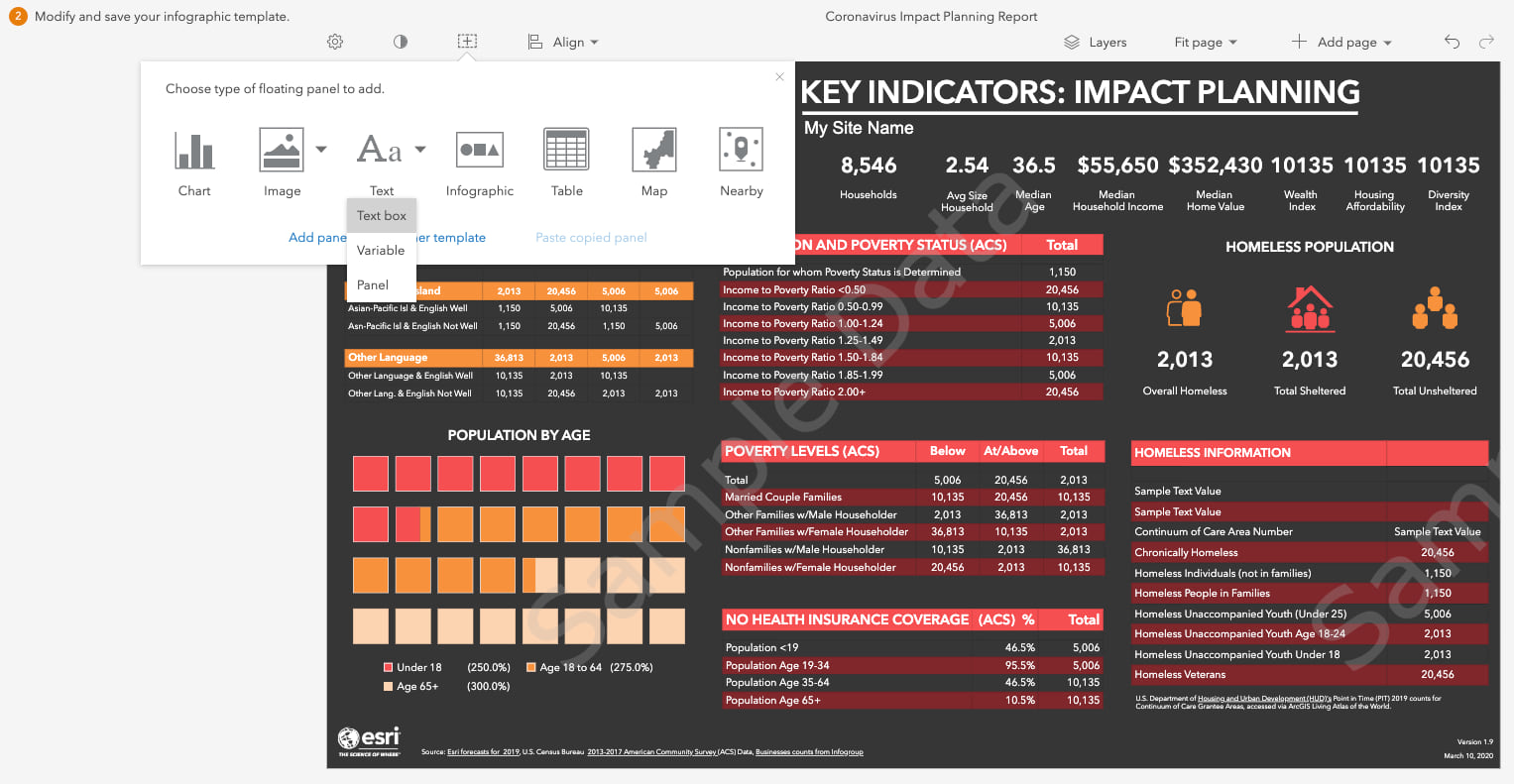Screen dimensions: 1514x784
Task: Click the half-filled circle theme icon
Action: coord(401,42)
